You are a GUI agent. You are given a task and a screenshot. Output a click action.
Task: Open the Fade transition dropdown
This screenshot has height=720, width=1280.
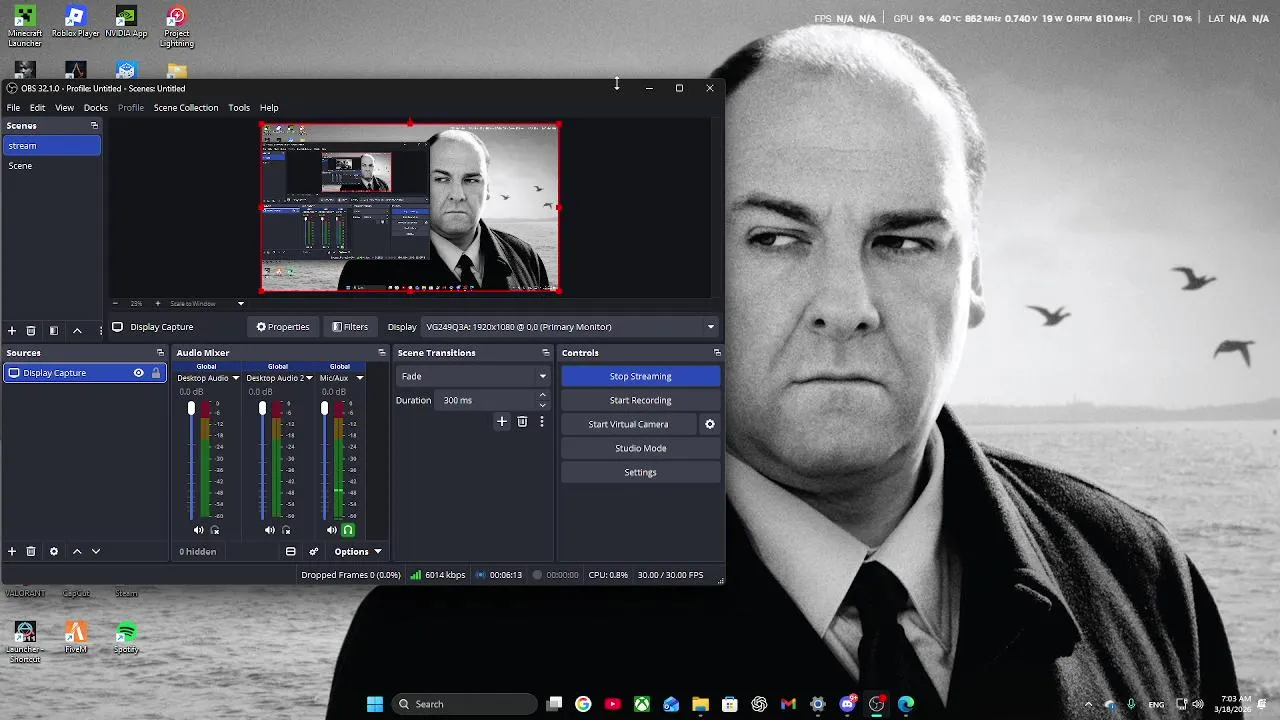(473, 376)
